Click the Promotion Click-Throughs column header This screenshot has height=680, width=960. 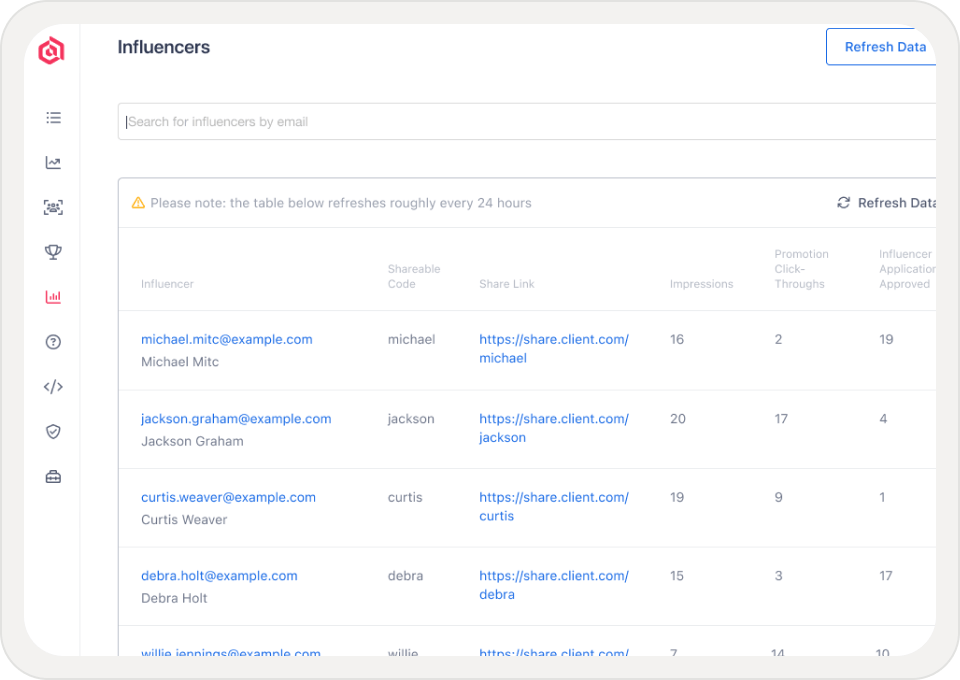point(801,269)
